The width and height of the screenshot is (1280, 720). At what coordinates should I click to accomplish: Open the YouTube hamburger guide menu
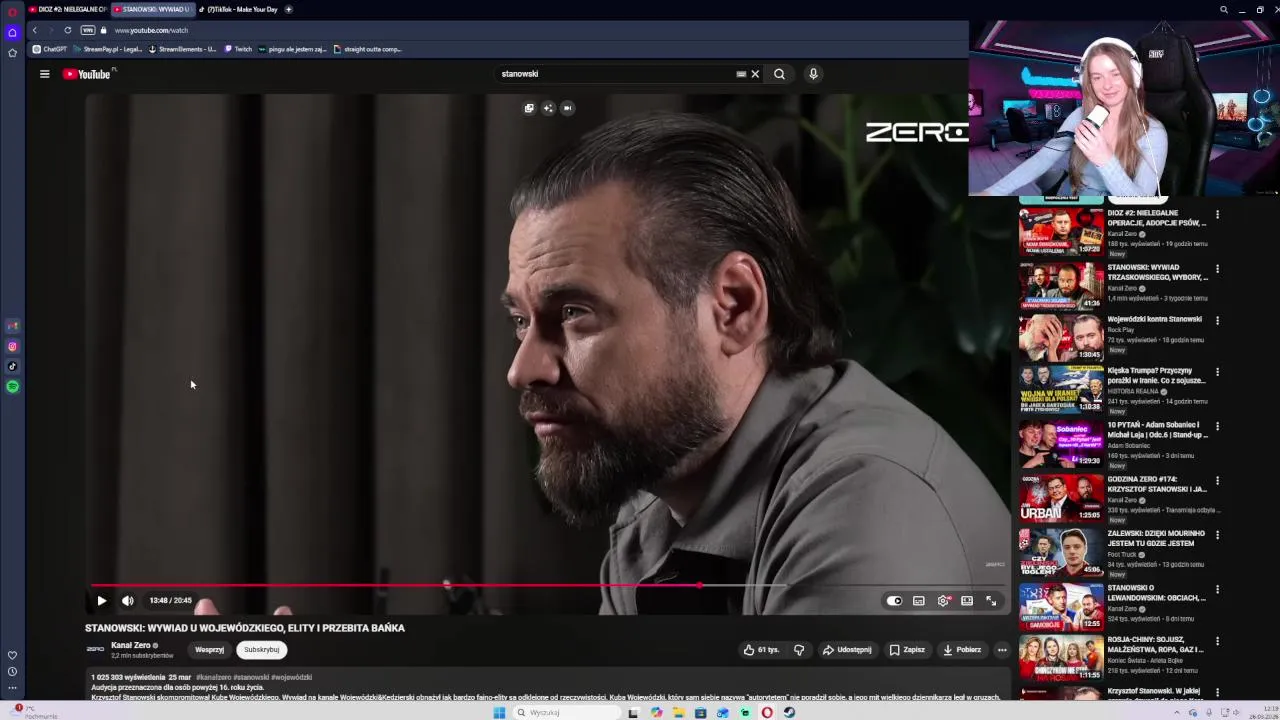click(44, 74)
